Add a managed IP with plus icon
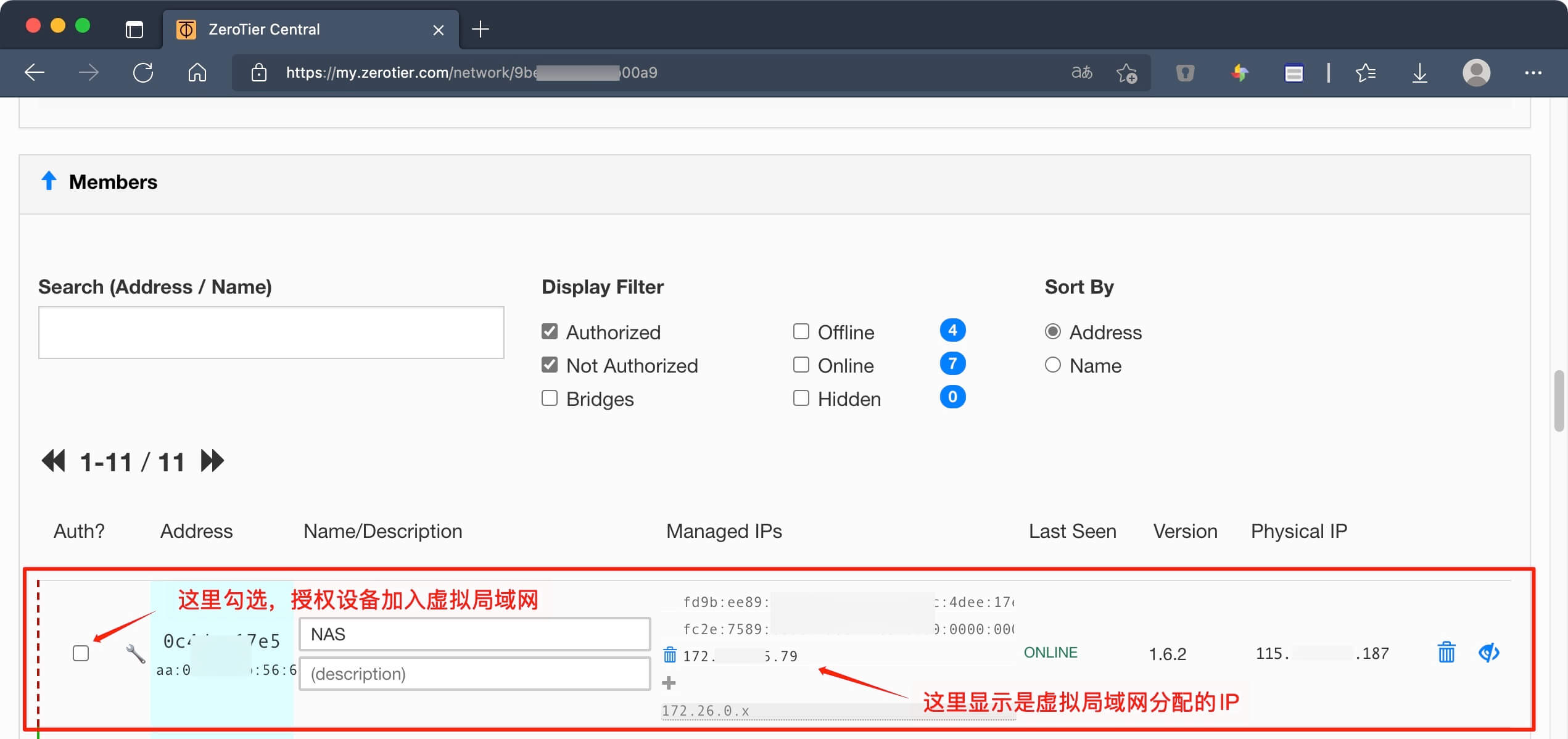This screenshot has width=1568, height=739. click(x=669, y=683)
